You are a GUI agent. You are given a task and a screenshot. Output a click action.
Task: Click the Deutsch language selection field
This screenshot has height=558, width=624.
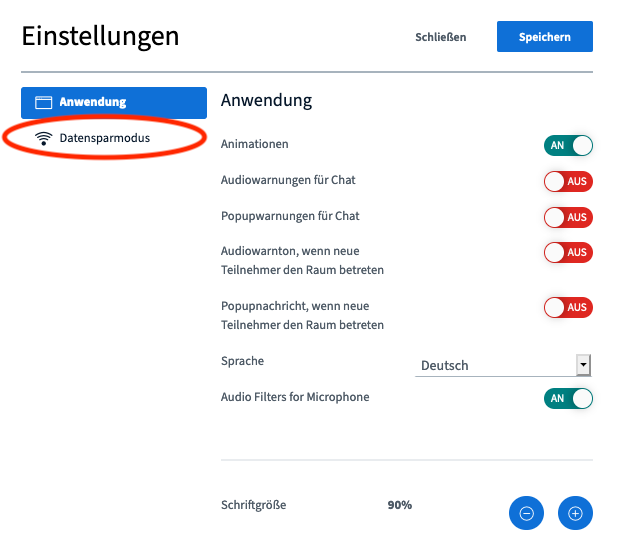pyautogui.click(x=503, y=365)
